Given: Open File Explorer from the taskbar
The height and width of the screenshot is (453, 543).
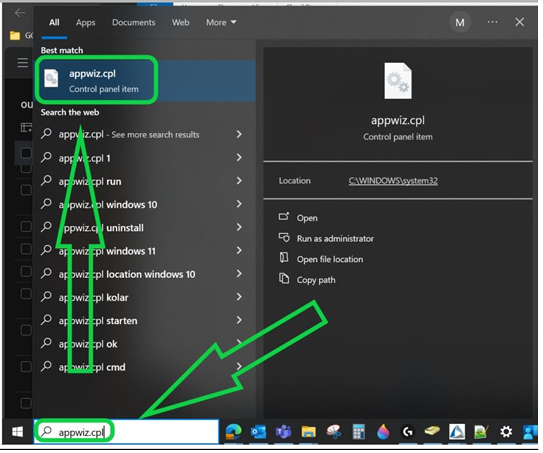Looking at the screenshot, I should pyautogui.click(x=308, y=432).
